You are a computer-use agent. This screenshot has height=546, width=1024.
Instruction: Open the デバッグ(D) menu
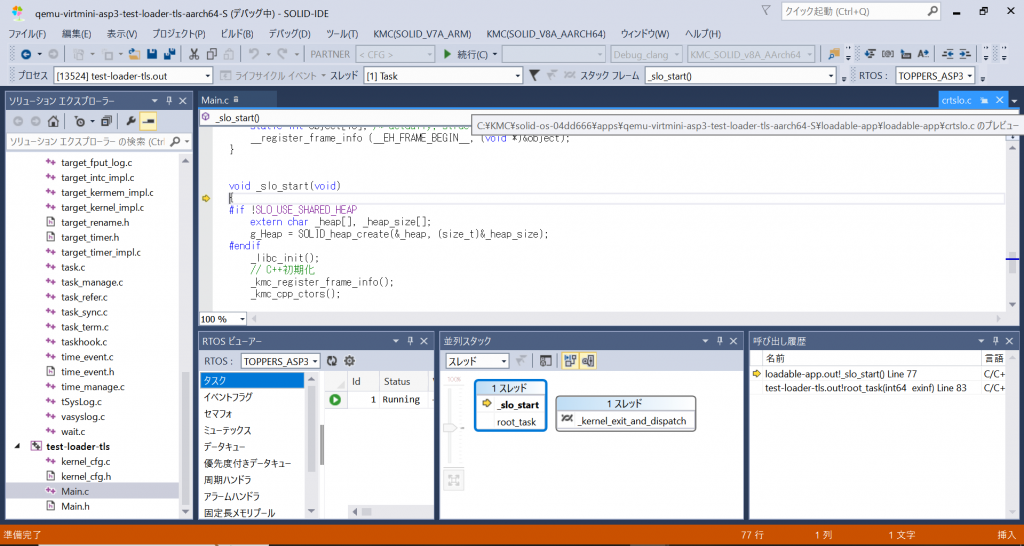click(289, 33)
